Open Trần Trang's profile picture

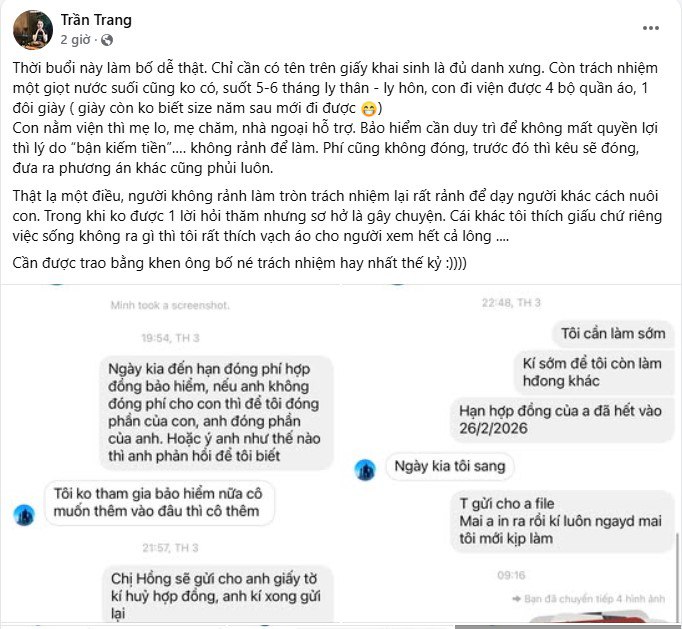click(x=33, y=30)
